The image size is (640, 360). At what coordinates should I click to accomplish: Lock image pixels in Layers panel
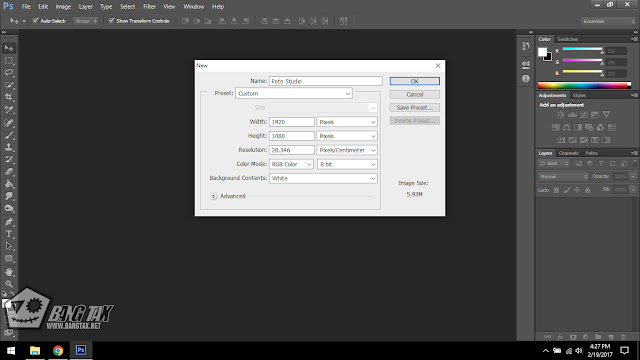point(567,190)
